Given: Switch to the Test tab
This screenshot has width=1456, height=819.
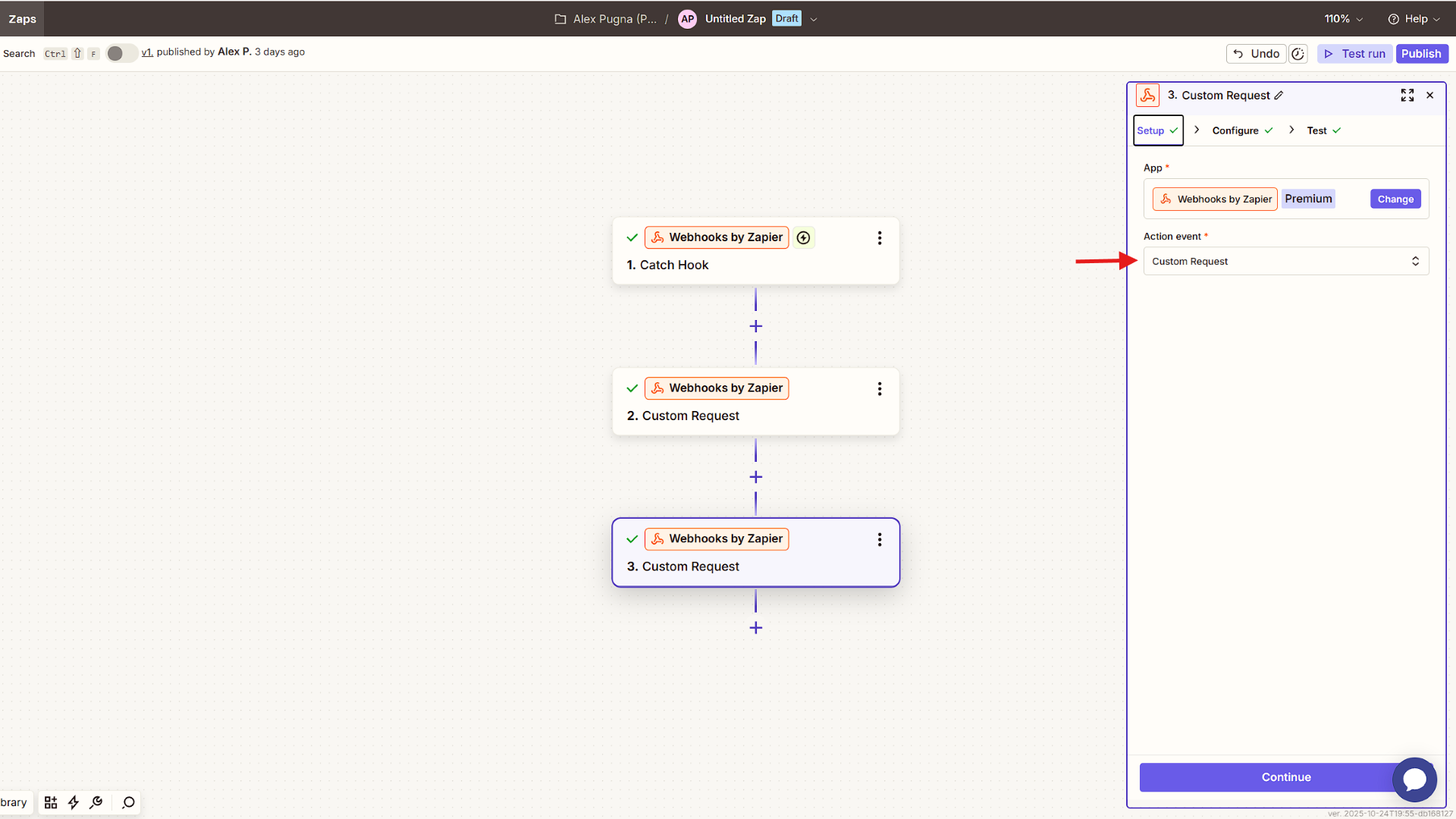Looking at the screenshot, I should tap(1317, 130).
